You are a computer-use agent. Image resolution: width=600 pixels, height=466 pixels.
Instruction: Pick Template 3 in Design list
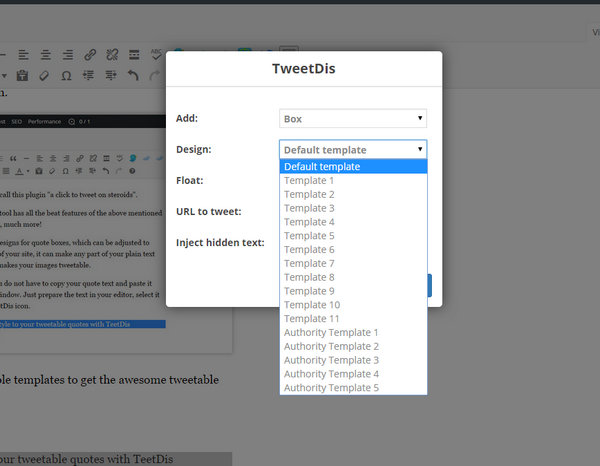pyautogui.click(x=353, y=208)
